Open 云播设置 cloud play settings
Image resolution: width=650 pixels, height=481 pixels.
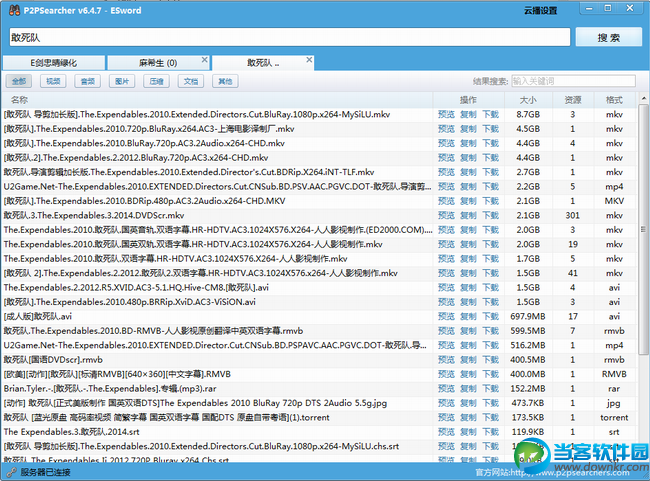tap(539, 11)
